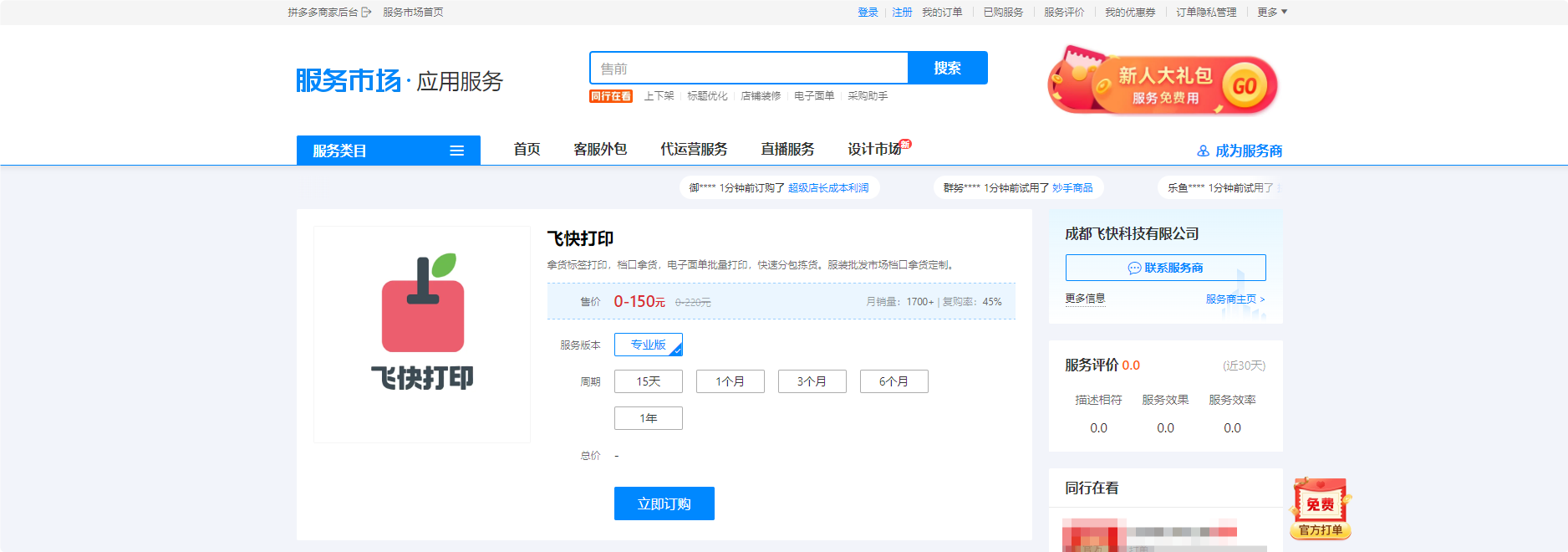Go to the 客服外包 tab
Image resolution: width=1568 pixels, height=552 pixels.
pyautogui.click(x=600, y=149)
